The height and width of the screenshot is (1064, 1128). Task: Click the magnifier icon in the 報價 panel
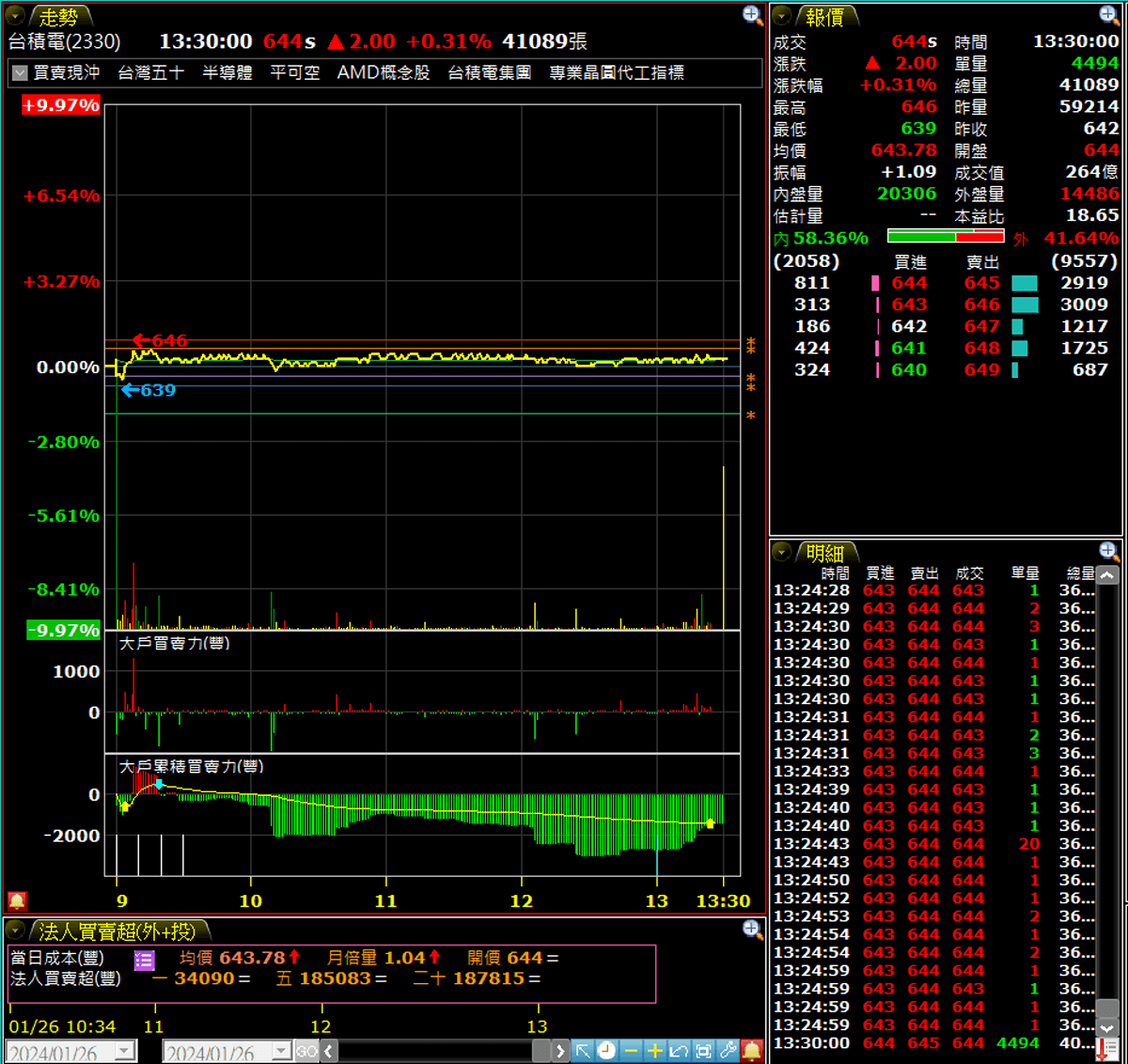tap(1109, 14)
